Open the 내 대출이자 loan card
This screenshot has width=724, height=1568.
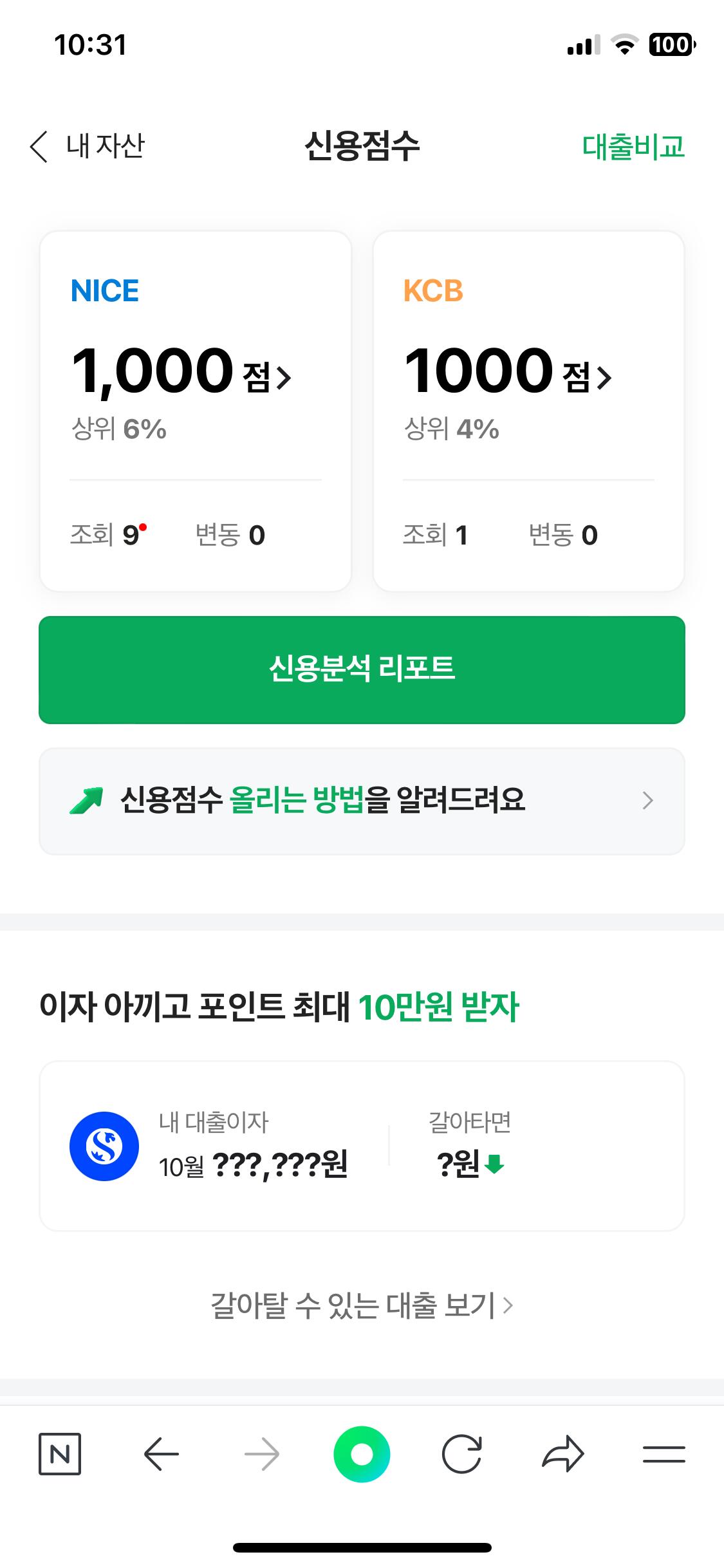tap(362, 1146)
